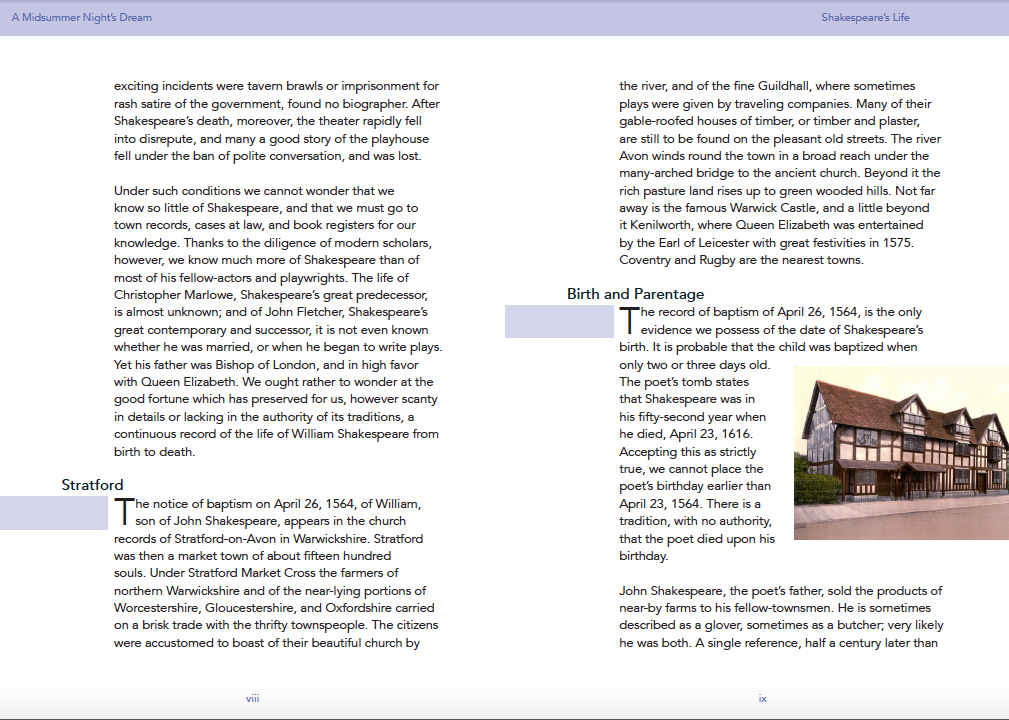Image resolution: width=1009 pixels, height=720 pixels.
Task: Click page number 'ix' in the footer
Action: pos(762,698)
